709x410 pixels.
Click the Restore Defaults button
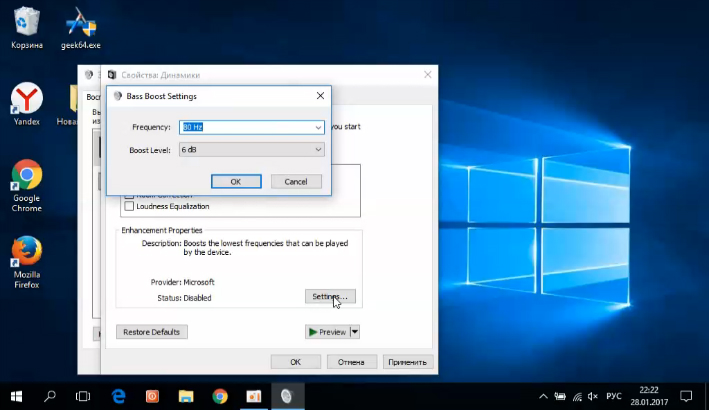click(152, 332)
